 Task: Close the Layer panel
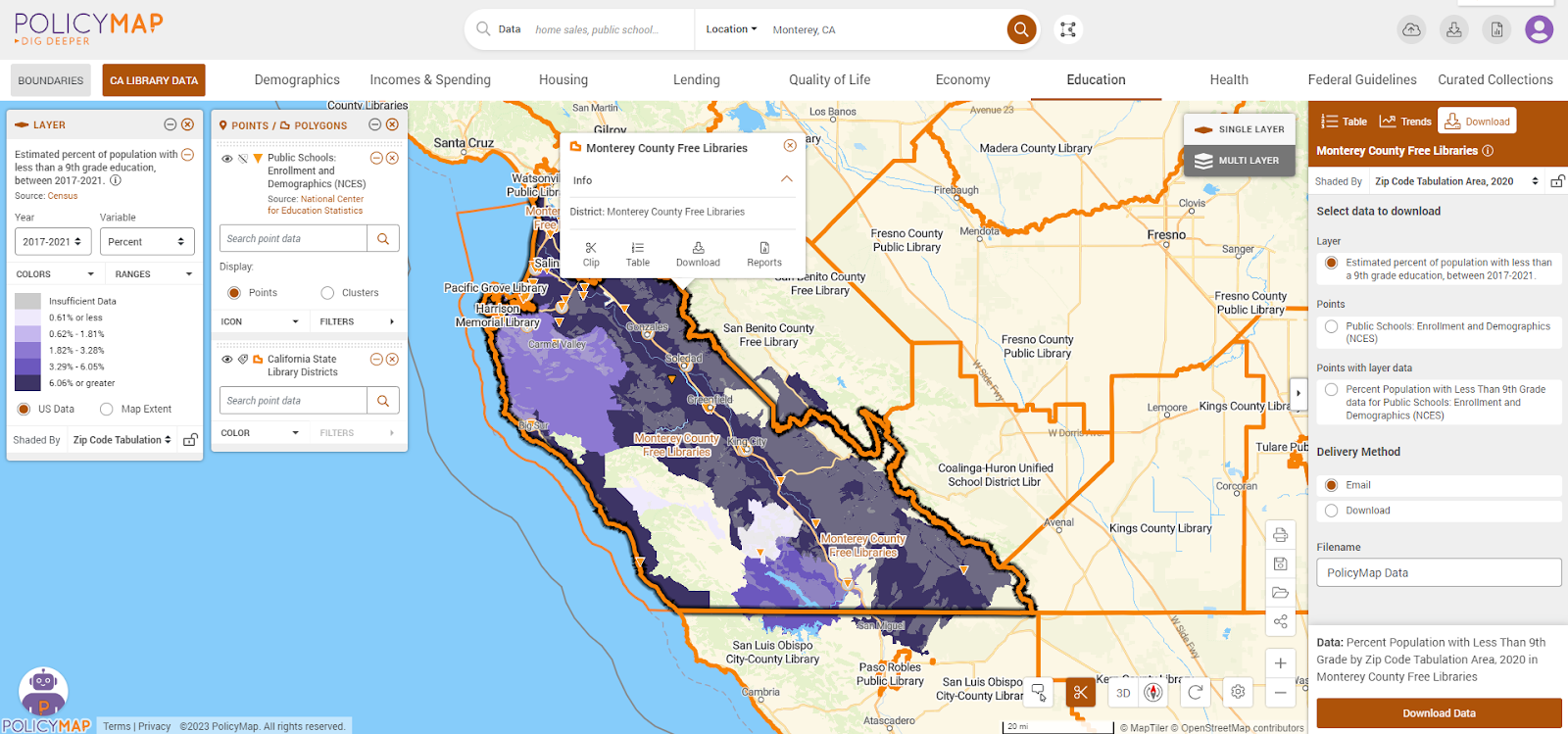(187, 124)
